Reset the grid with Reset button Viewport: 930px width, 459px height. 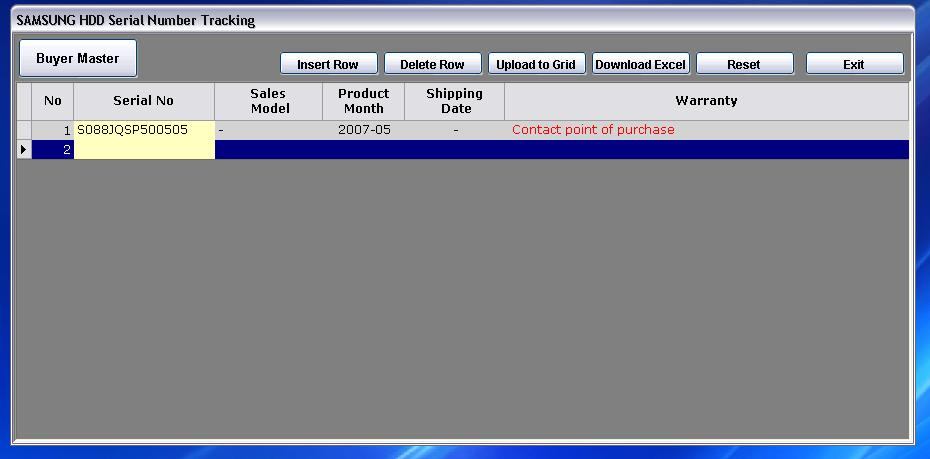744,64
